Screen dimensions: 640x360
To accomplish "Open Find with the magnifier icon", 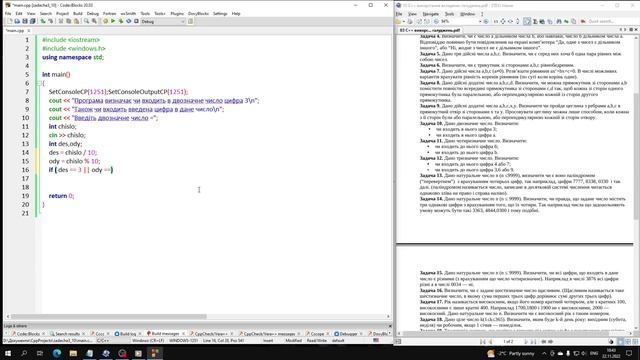I will pyautogui.click(x=87, y=21).
